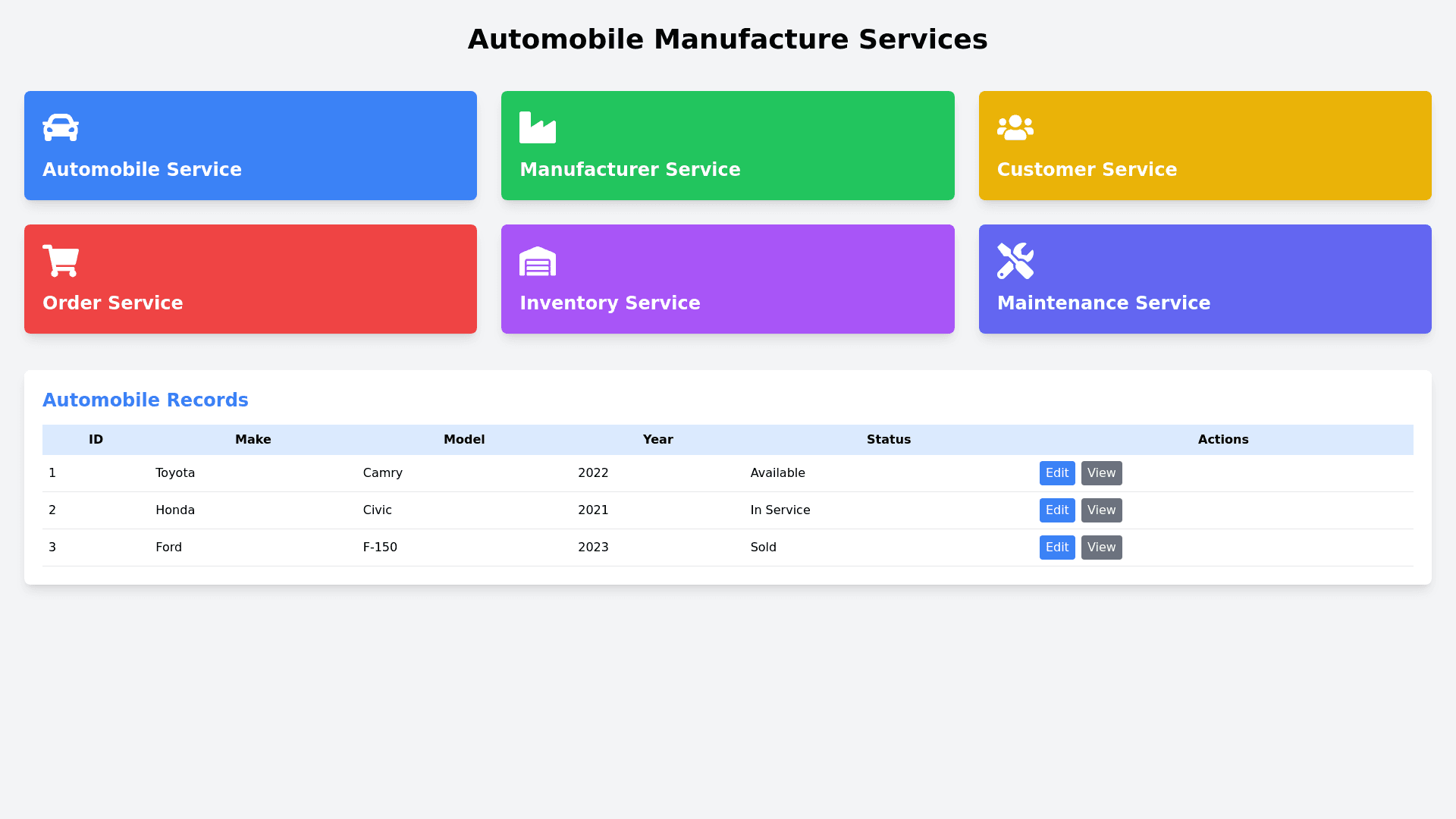Edit the Honda Civic record
The image size is (1456, 819).
point(1056,510)
